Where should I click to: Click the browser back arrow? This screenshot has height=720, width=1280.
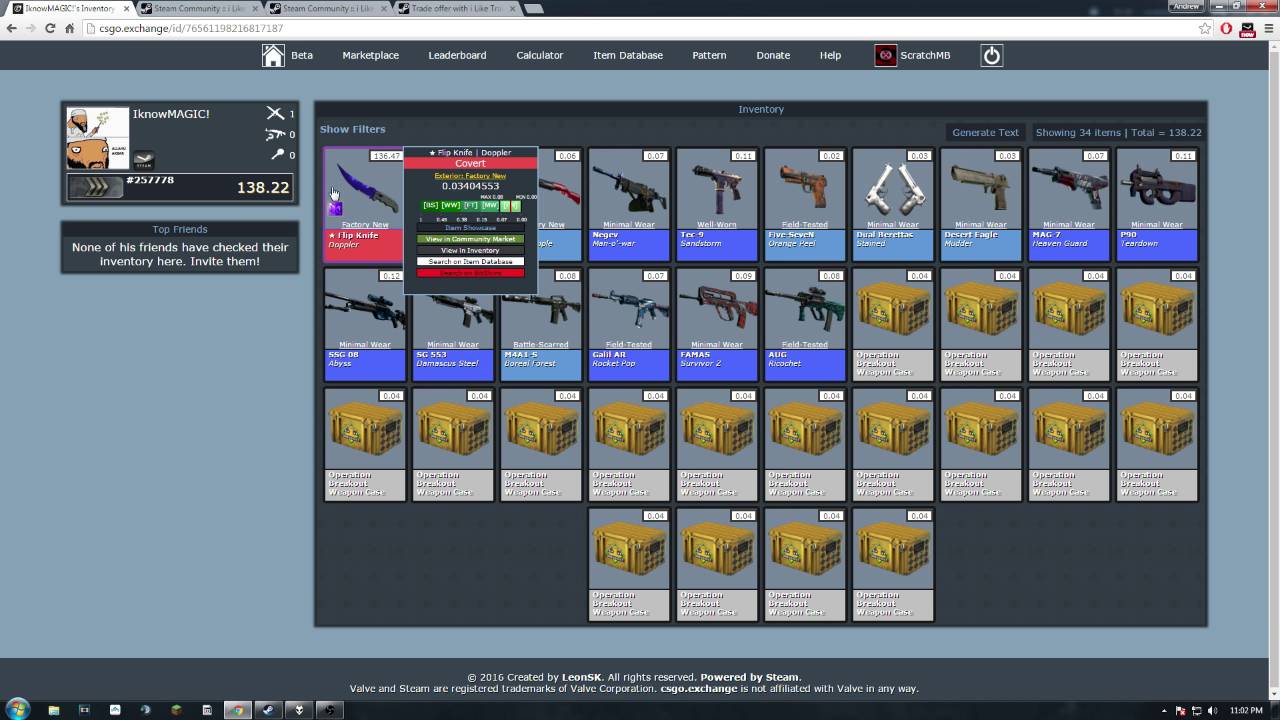tap(12, 28)
